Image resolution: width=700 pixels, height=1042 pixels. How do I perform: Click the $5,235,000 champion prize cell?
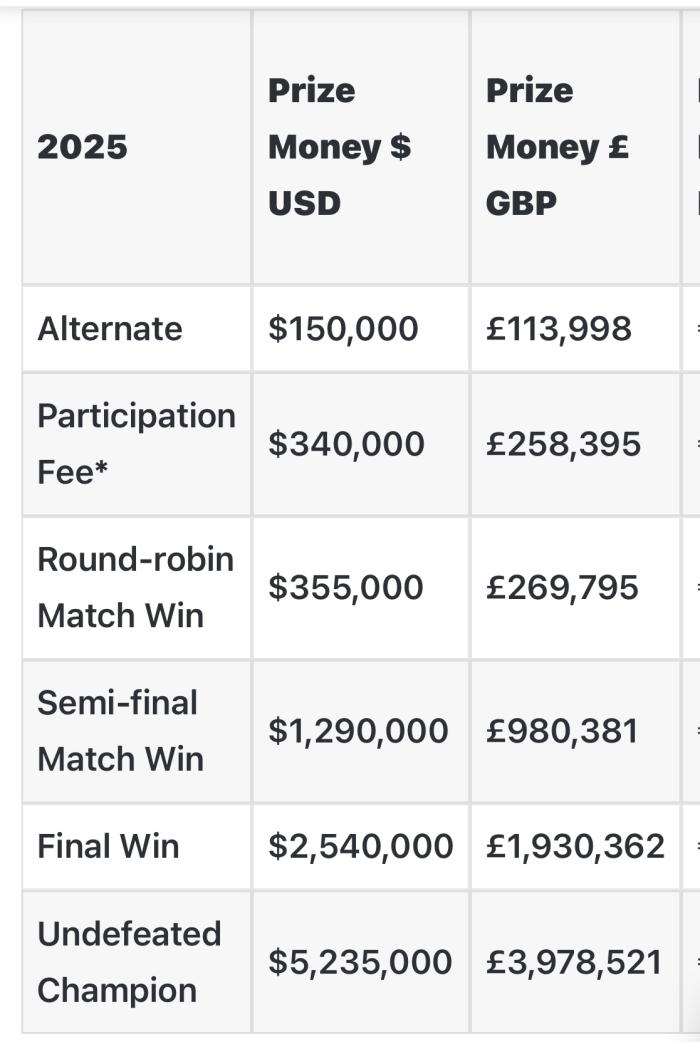point(360,962)
